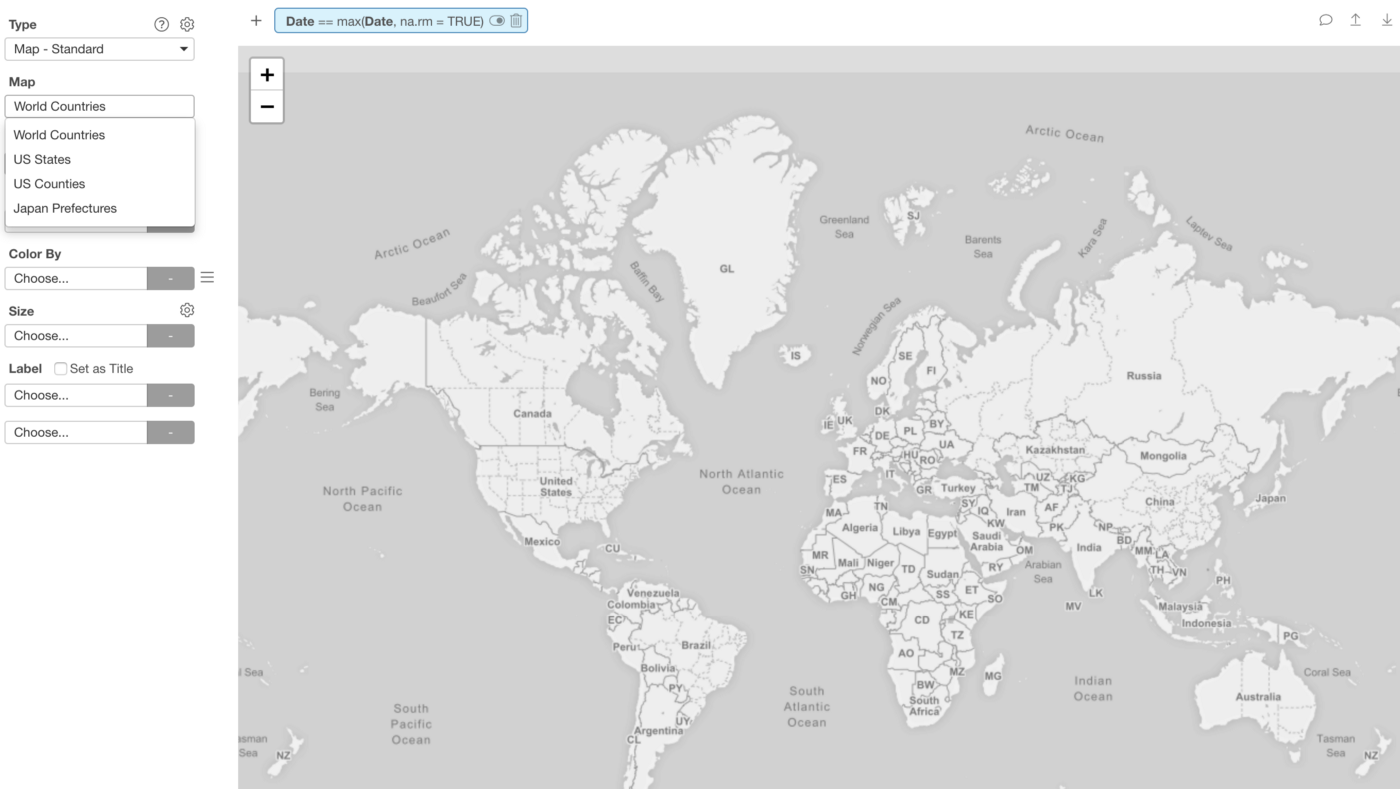Click the help question mark icon beside Type

pyautogui.click(x=161, y=25)
